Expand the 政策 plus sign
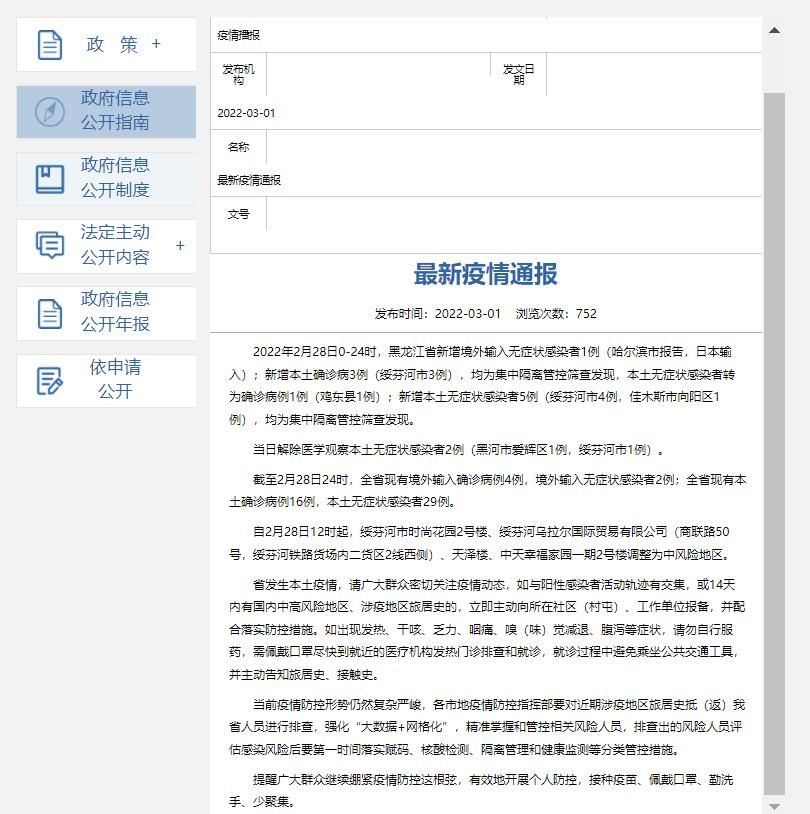 tap(156, 44)
